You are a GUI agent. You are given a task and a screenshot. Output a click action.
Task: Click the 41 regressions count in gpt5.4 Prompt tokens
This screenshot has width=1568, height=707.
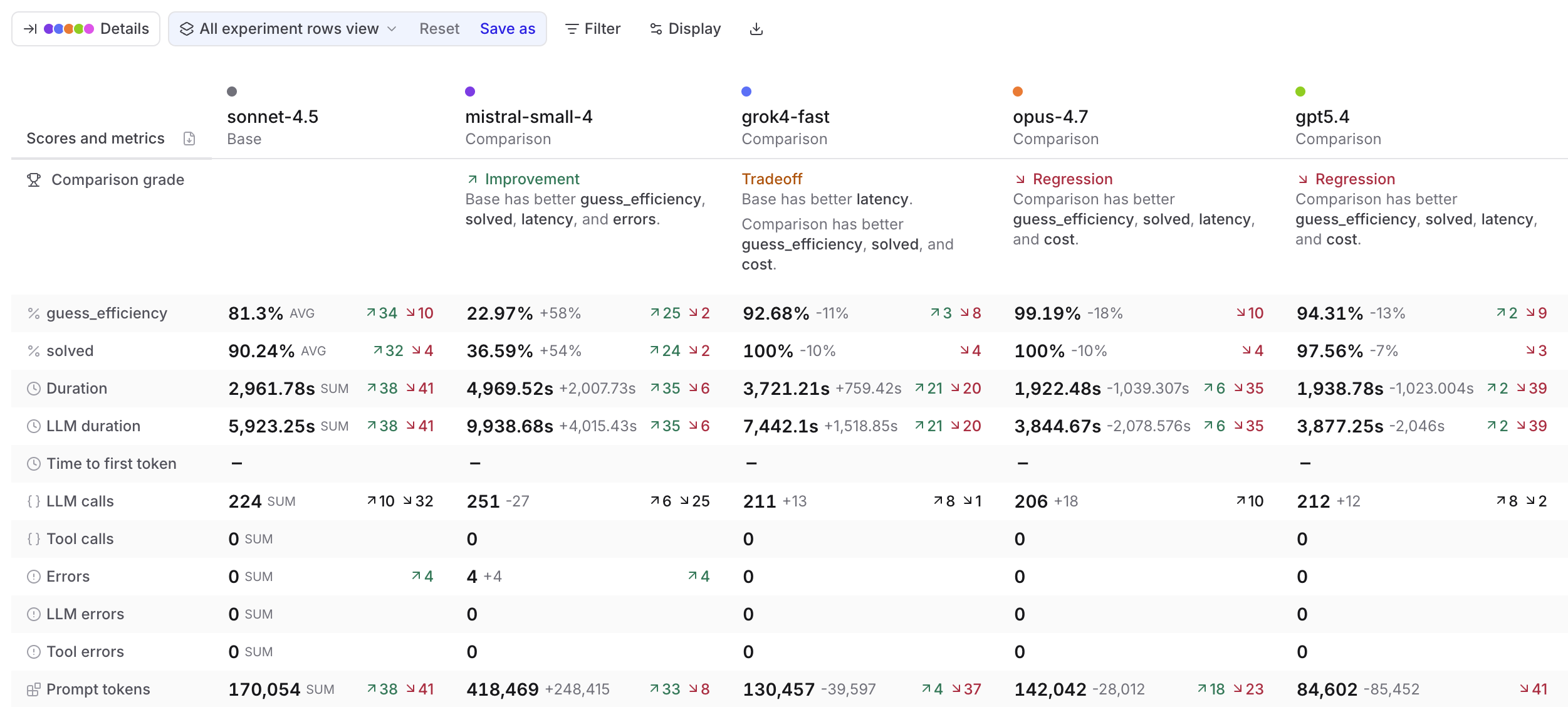(1534, 689)
